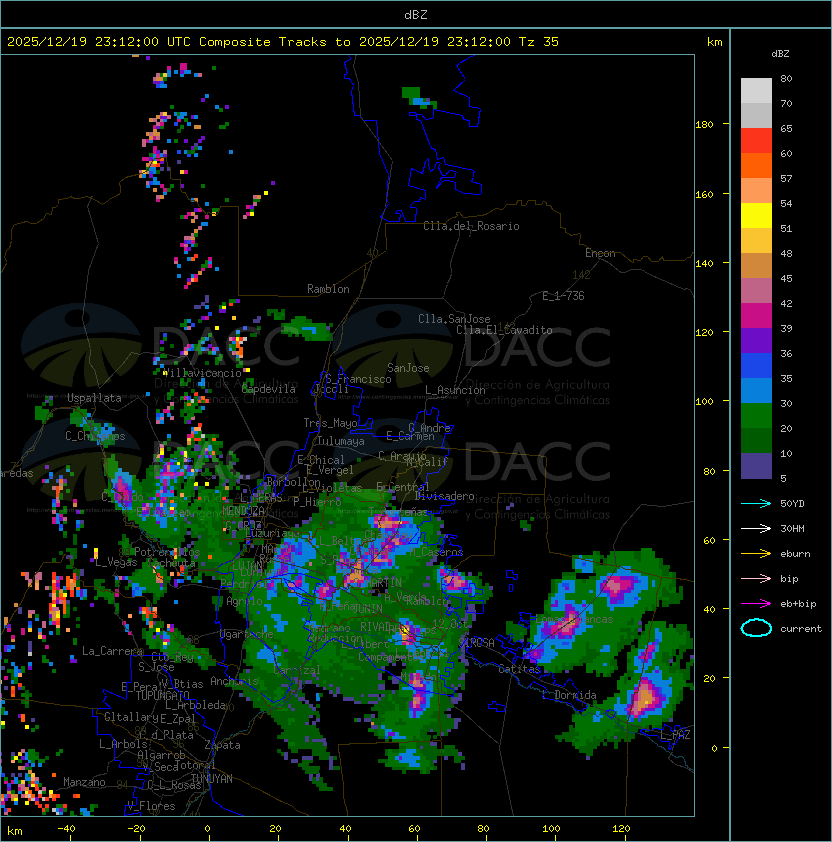Select the slate 5-10 dBZ color swatch
The height and width of the screenshot is (842, 832).
click(x=756, y=466)
